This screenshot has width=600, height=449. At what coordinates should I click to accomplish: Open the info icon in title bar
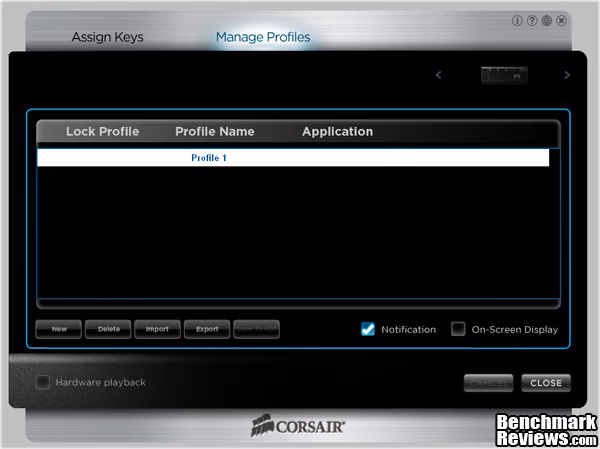coord(517,21)
